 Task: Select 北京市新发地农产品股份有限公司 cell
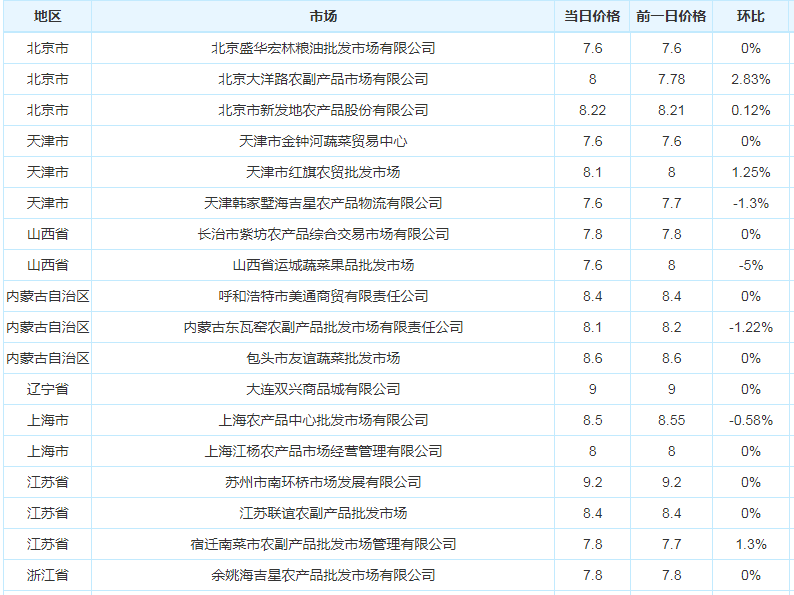323,110
